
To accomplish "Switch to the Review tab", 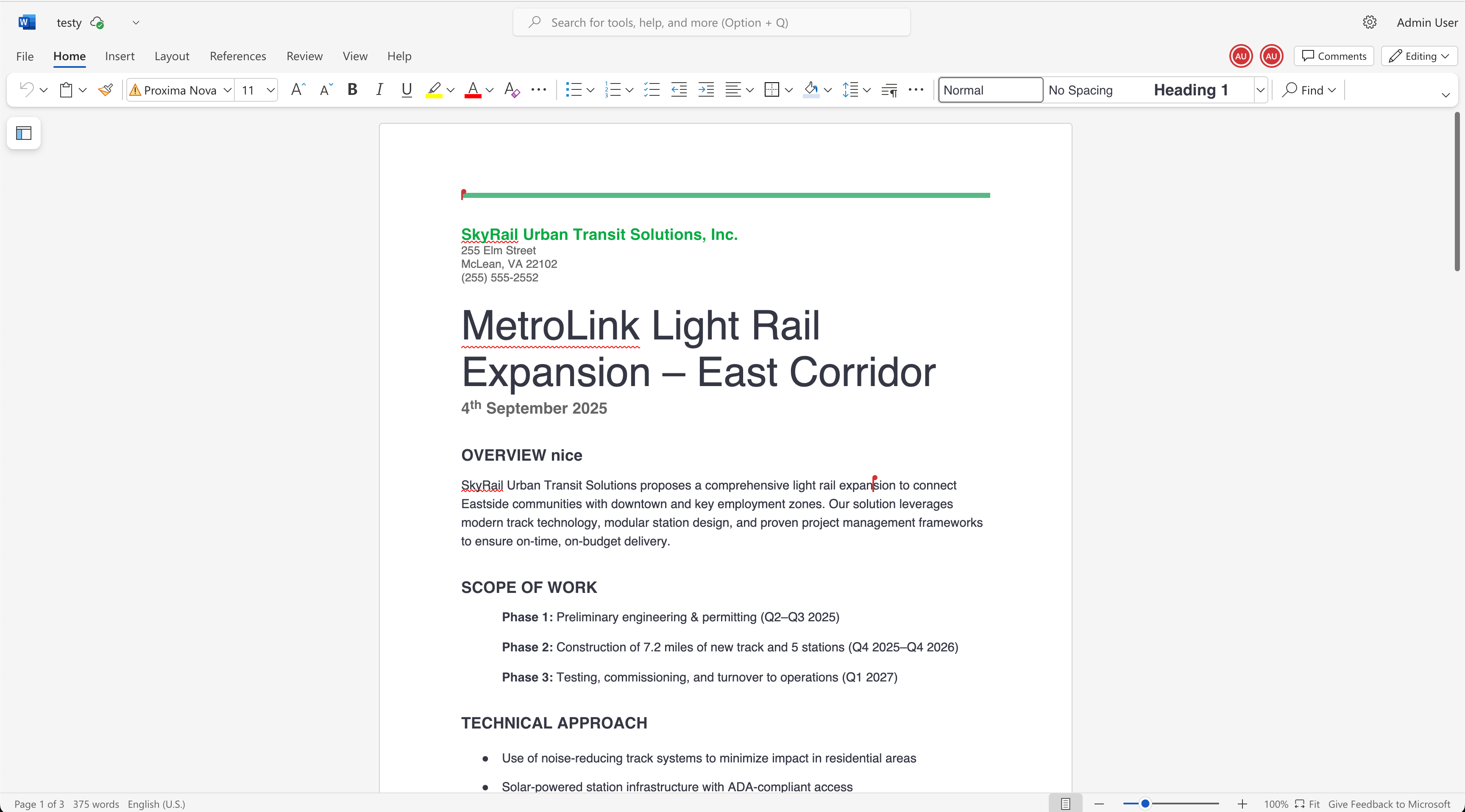I will (304, 56).
